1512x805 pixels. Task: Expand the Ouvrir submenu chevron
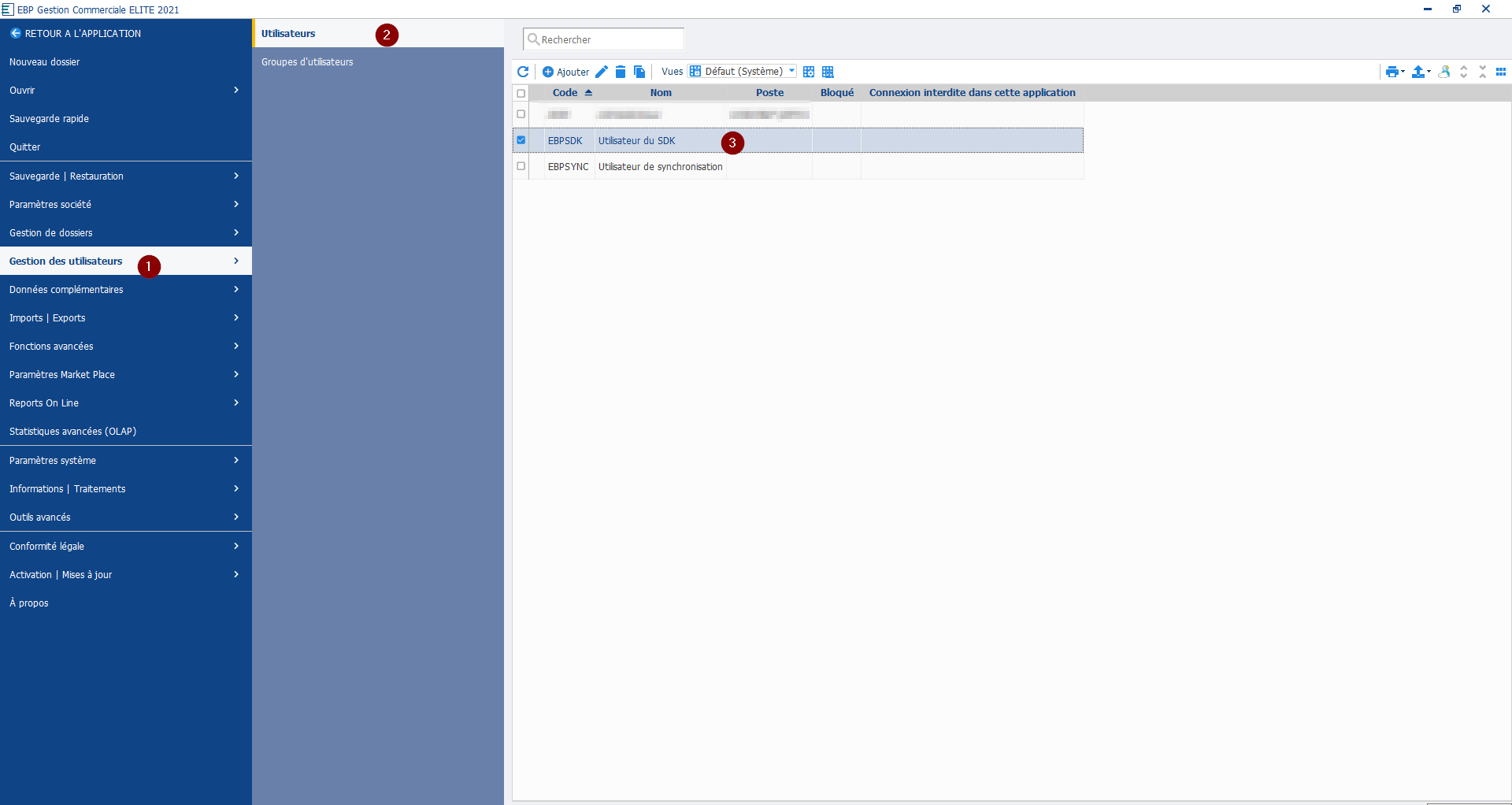tap(236, 90)
